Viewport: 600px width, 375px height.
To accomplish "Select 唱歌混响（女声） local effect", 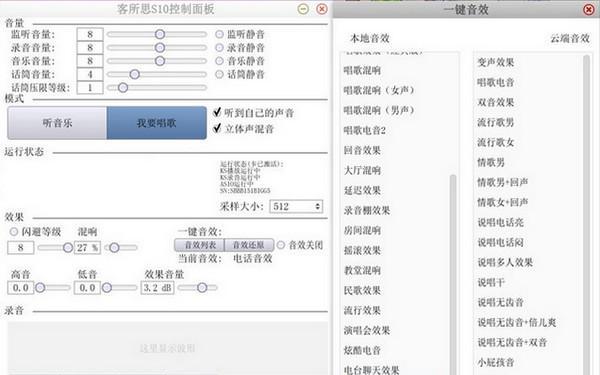I will [379, 90].
